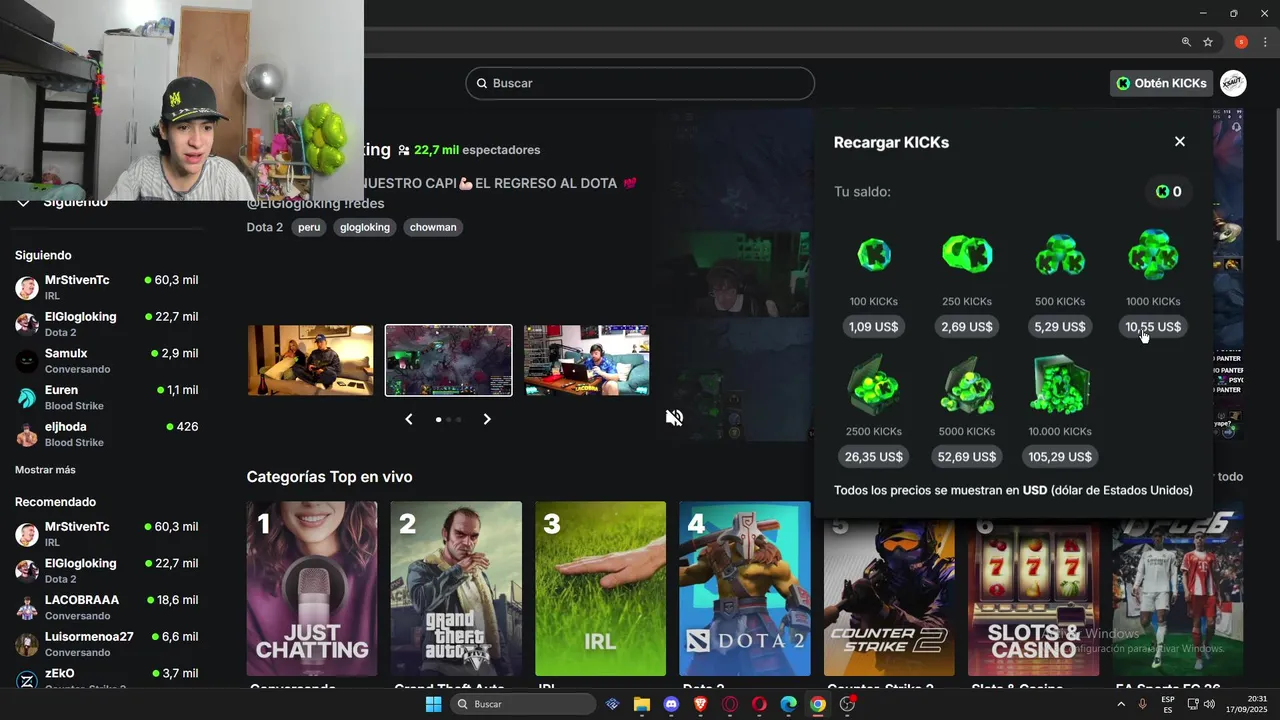Open OBS Studio from taskbar

pyautogui.click(x=847, y=704)
